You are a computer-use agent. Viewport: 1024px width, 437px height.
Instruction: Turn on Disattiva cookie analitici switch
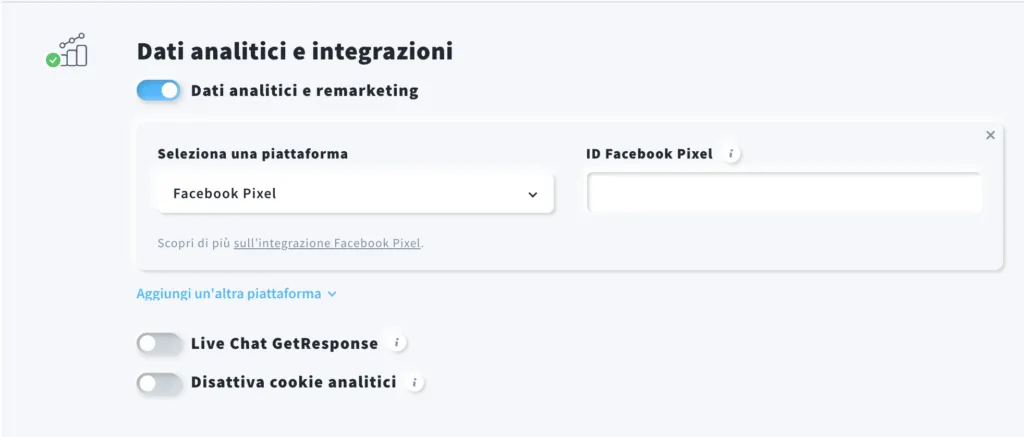point(159,383)
